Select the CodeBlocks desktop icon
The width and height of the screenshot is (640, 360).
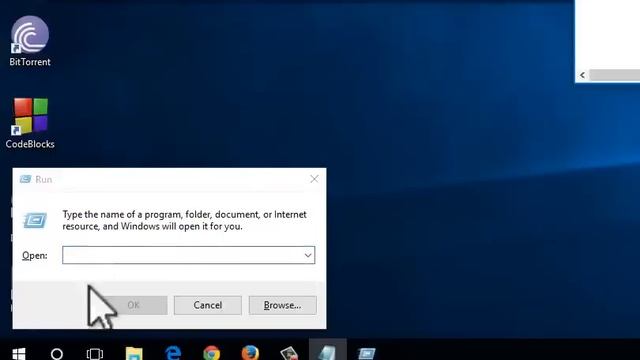coord(30,123)
